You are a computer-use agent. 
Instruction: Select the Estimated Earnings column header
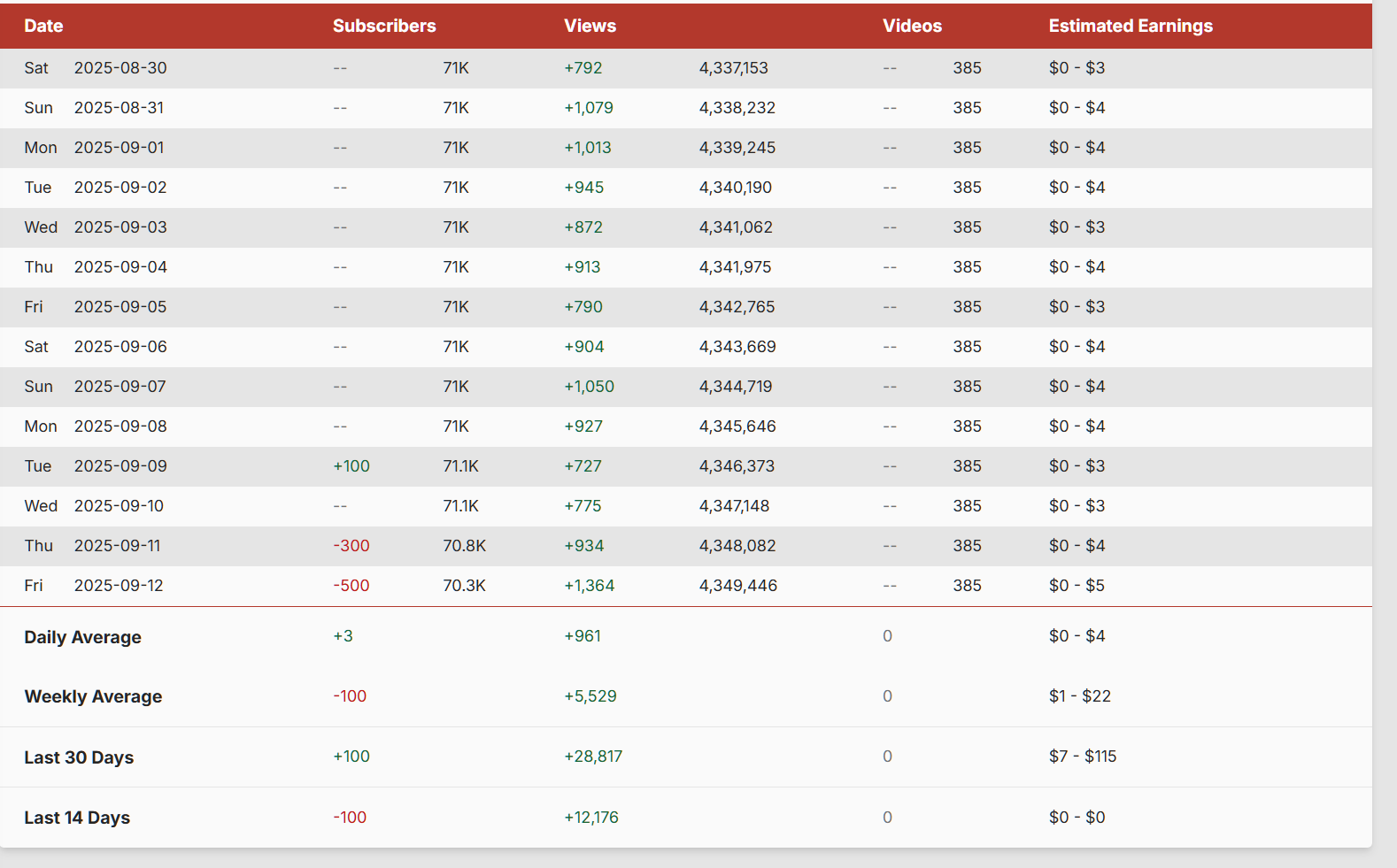point(1131,27)
